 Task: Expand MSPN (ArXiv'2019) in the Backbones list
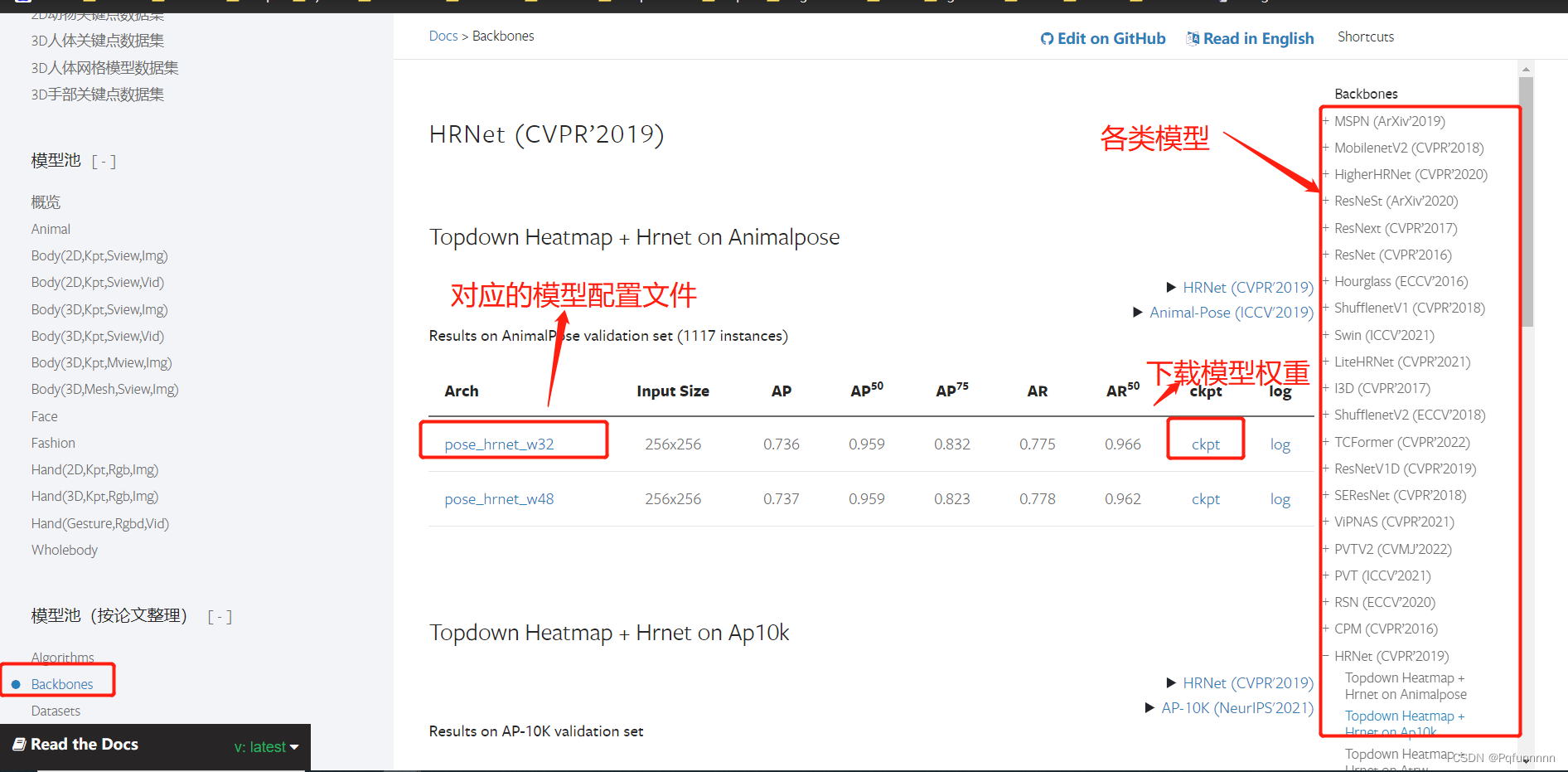point(1326,121)
